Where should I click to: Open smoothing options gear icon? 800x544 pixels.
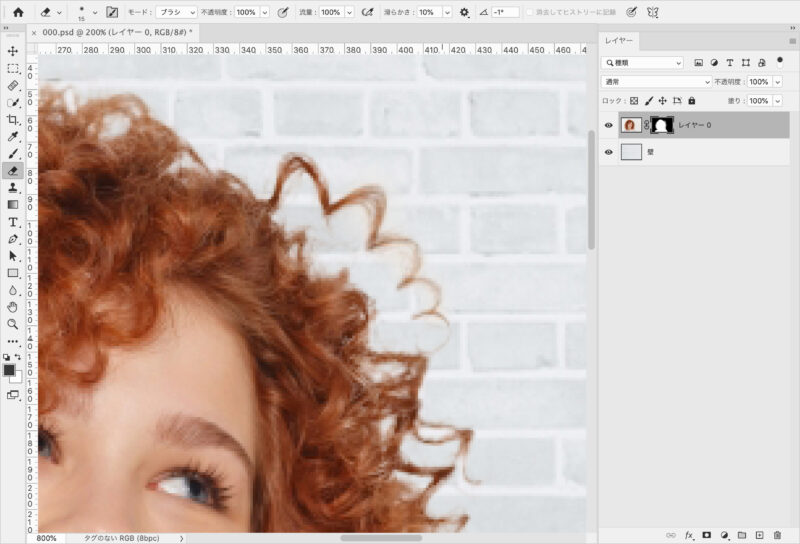click(x=464, y=12)
